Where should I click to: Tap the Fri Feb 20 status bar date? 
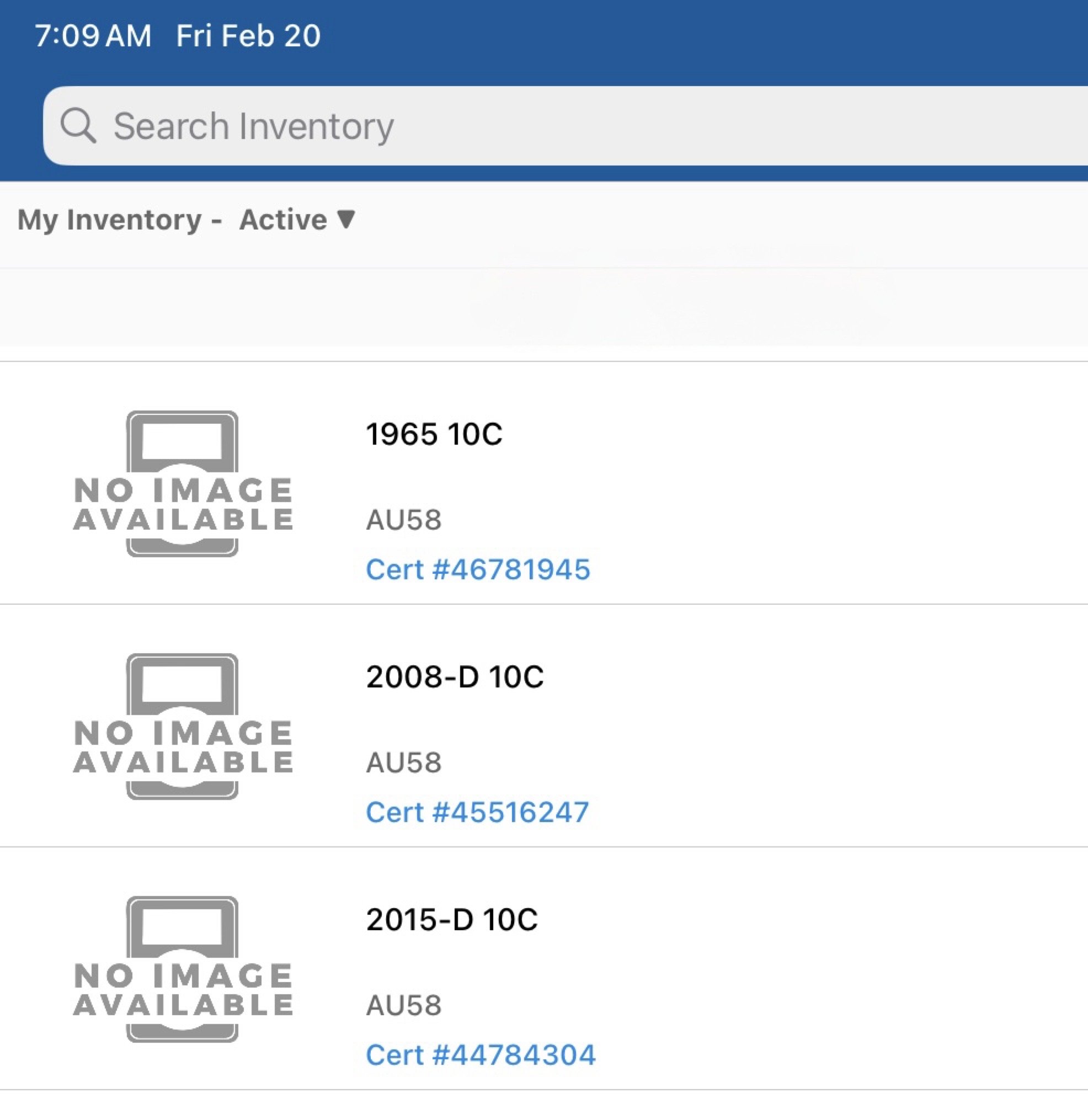(248, 35)
